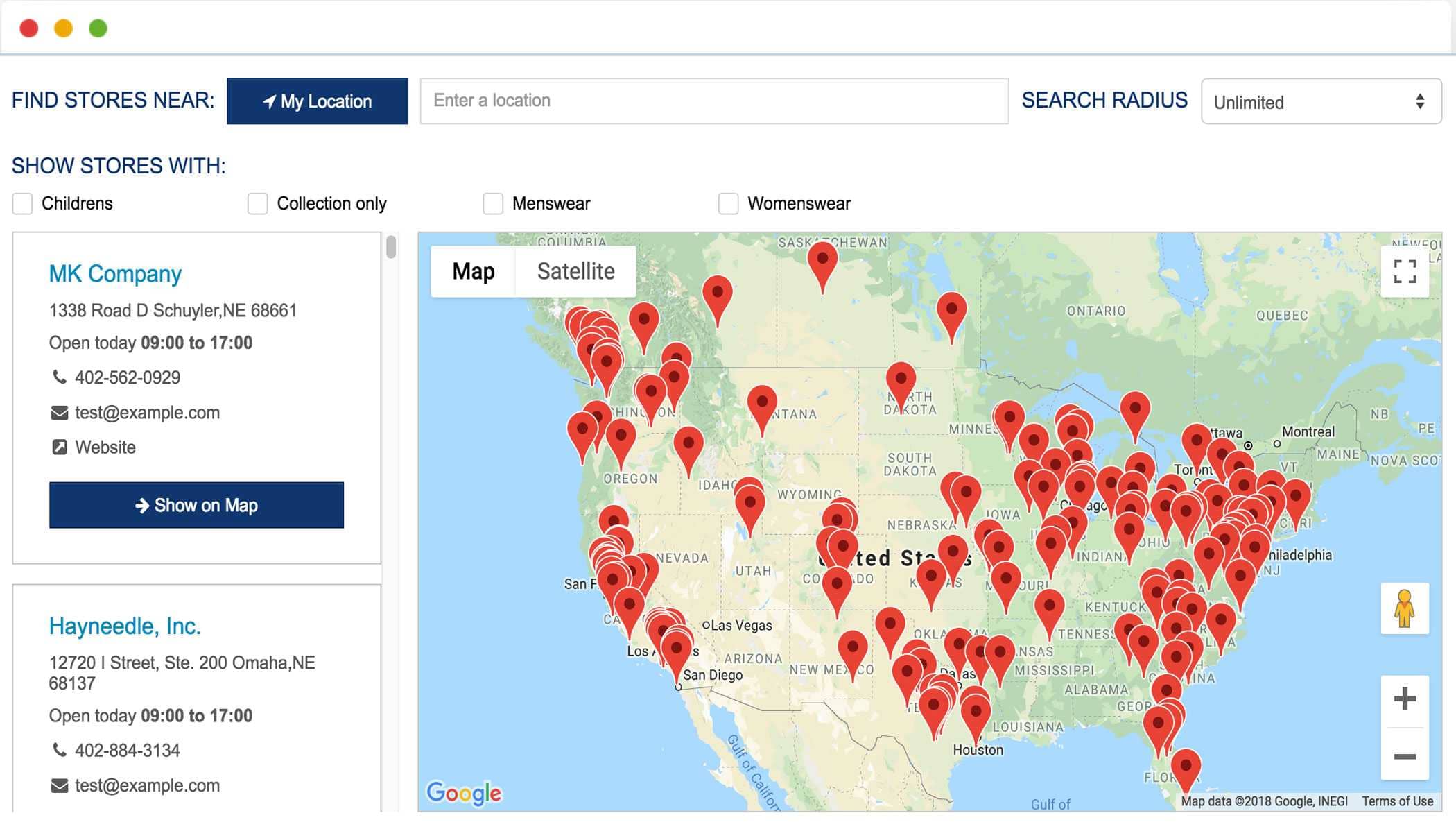Toggle fullscreen map view icon
The height and width of the screenshot is (829, 1456).
tap(1405, 271)
